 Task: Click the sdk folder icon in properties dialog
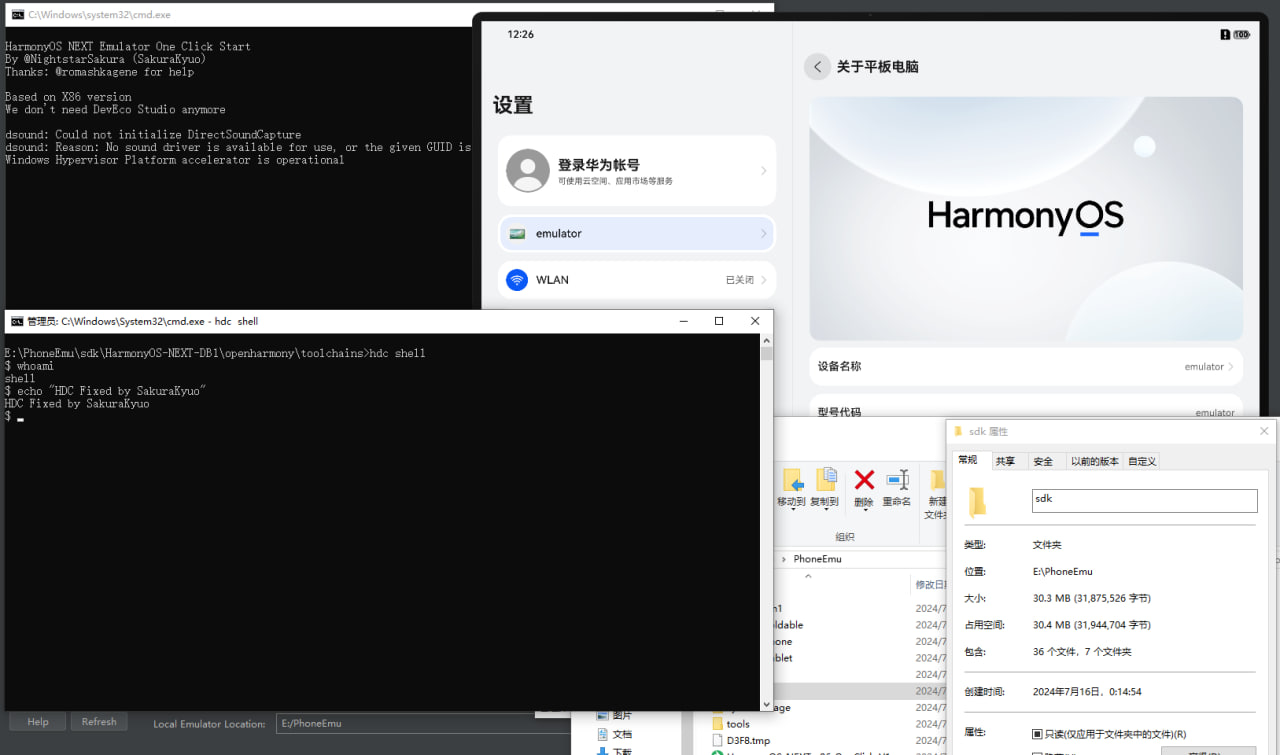[x=977, y=502]
